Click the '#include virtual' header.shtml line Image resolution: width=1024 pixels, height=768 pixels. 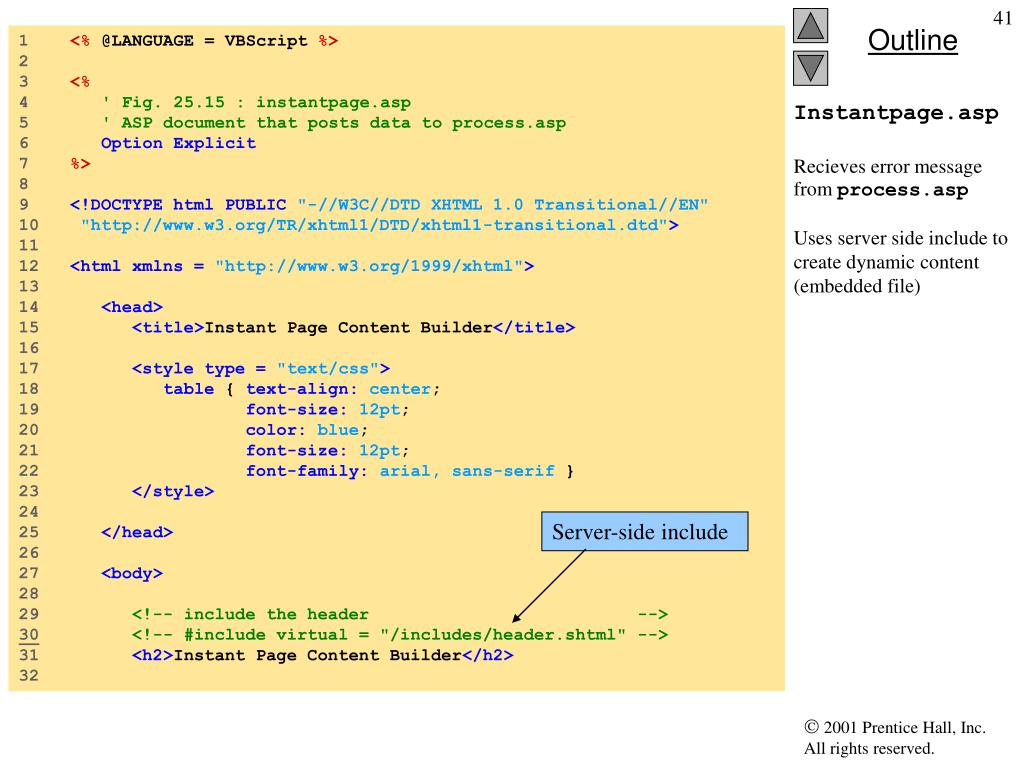400,635
